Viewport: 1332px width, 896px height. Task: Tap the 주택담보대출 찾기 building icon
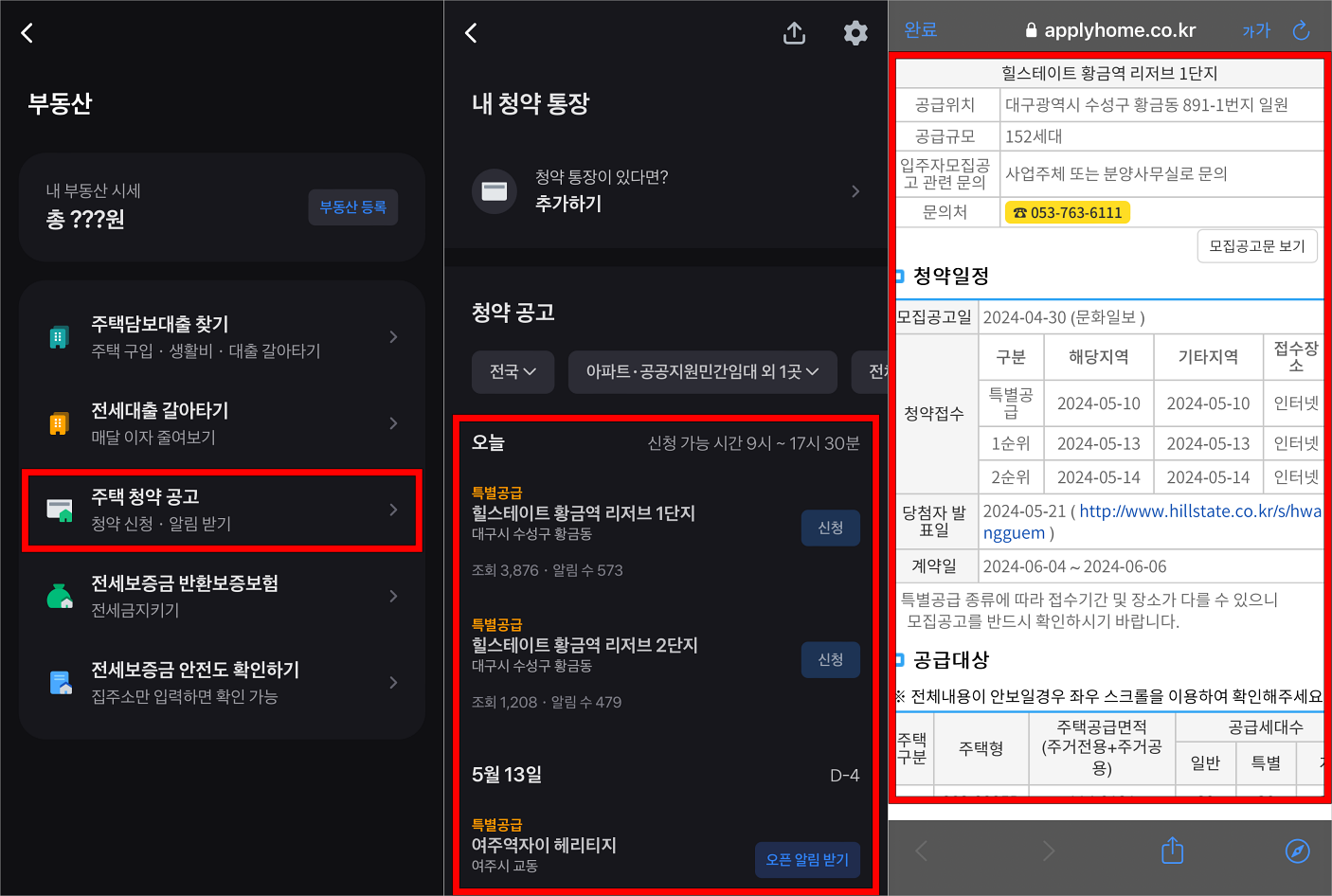59,337
